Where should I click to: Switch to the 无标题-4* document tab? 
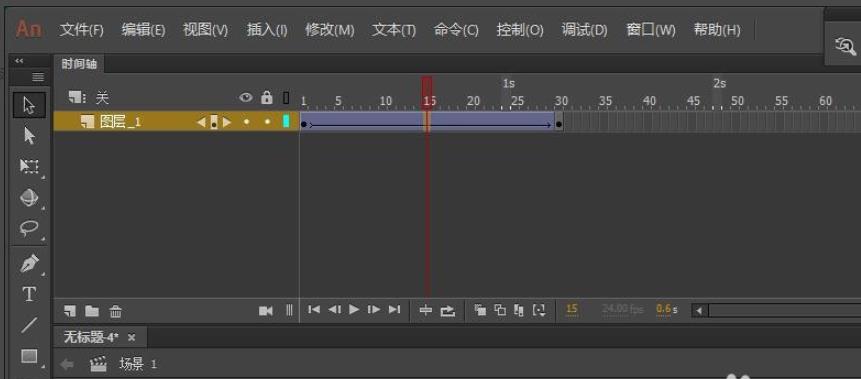(91, 337)
